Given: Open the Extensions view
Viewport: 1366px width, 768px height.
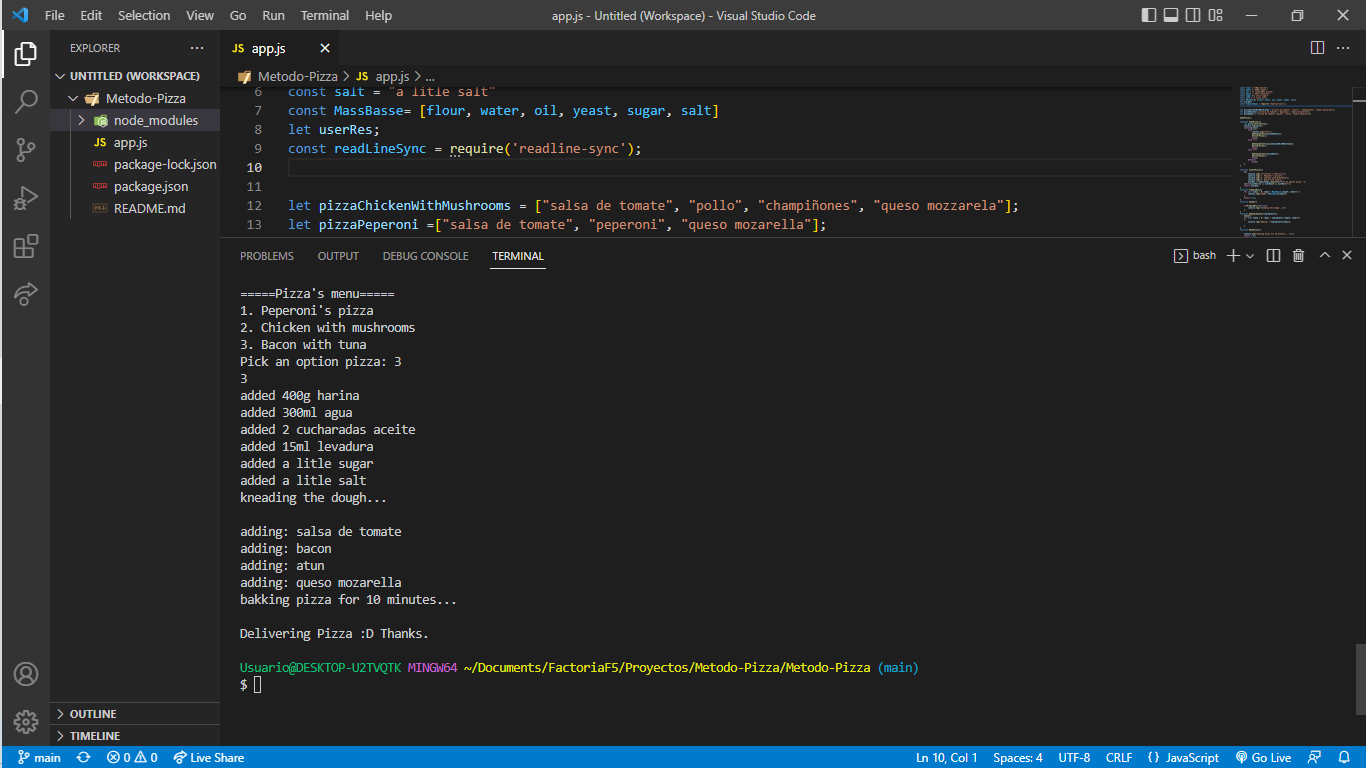Looking at the screenshot, I should [25, 246].
